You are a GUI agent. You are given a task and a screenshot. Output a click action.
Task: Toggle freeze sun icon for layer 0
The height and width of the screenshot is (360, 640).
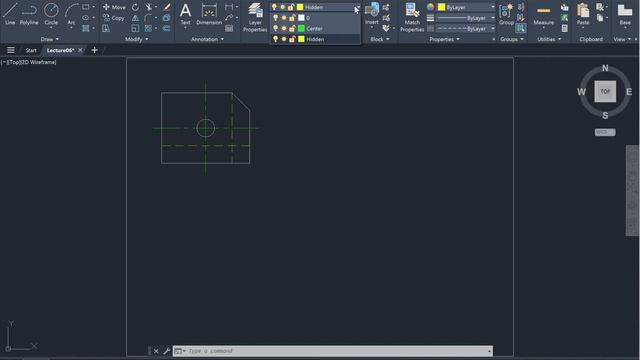click(x=284, y=18)
